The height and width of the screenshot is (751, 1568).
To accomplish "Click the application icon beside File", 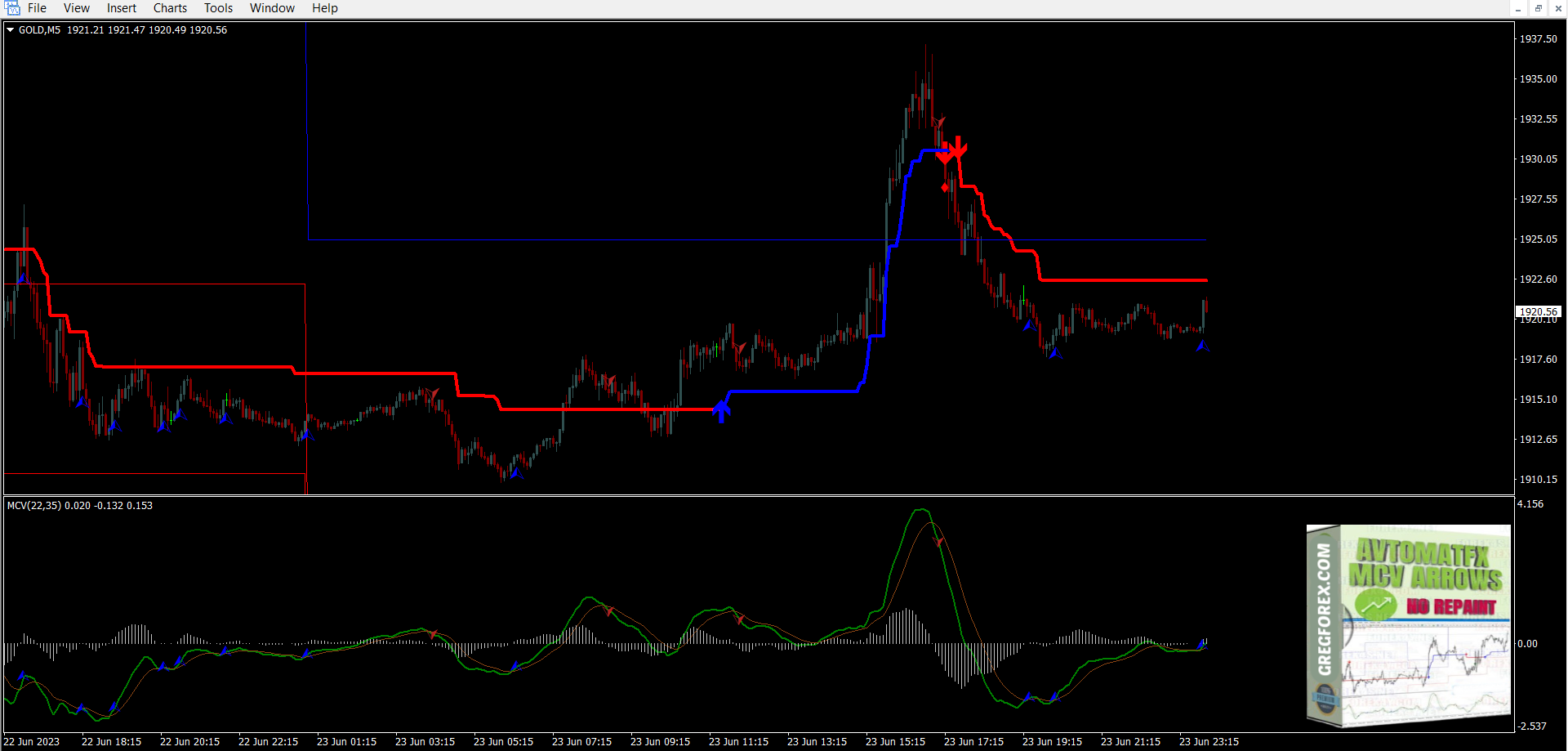I will point(11,8).
